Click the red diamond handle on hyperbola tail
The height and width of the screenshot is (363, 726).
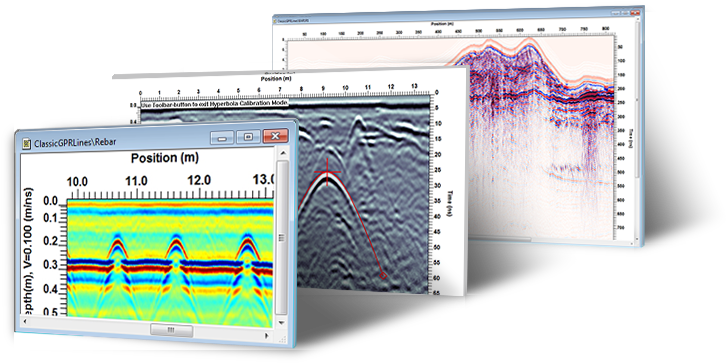383,276
